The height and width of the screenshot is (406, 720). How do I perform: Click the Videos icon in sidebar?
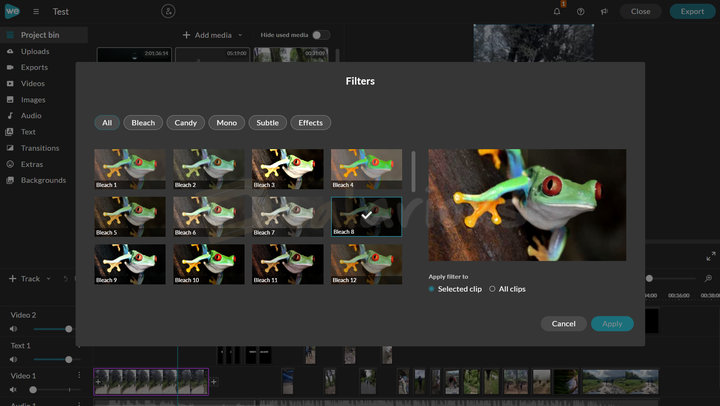pos(10,84)
